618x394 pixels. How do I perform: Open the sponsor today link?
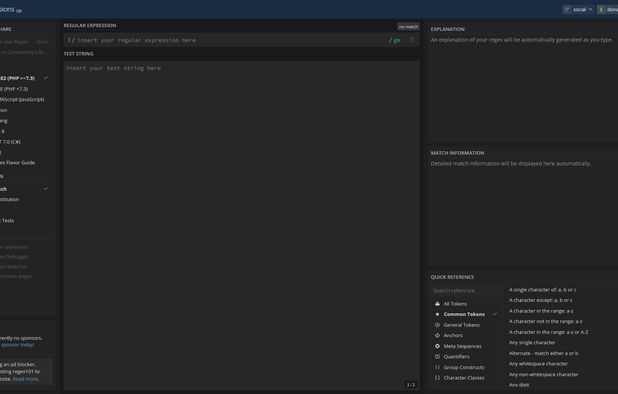tap(17, 345)
